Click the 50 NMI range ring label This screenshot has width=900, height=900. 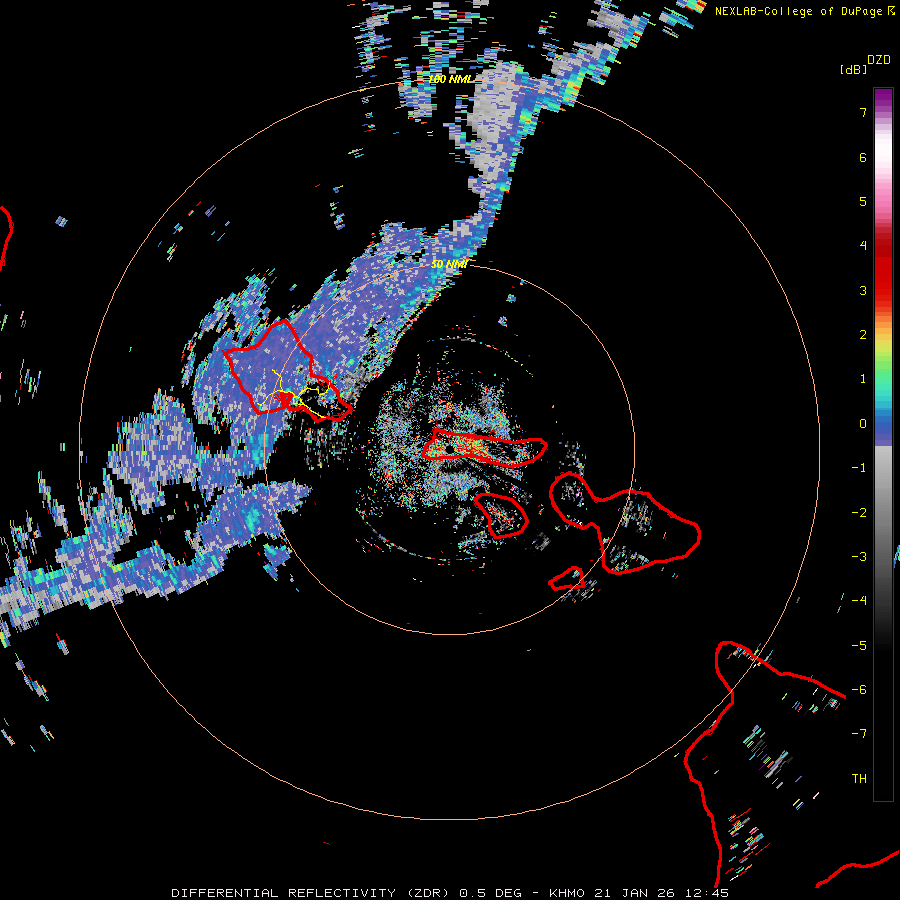[449, 264]
